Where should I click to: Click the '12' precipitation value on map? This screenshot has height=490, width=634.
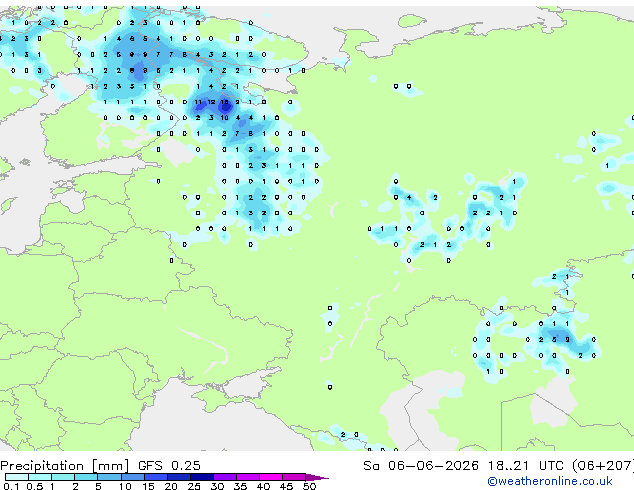[211, 102]
